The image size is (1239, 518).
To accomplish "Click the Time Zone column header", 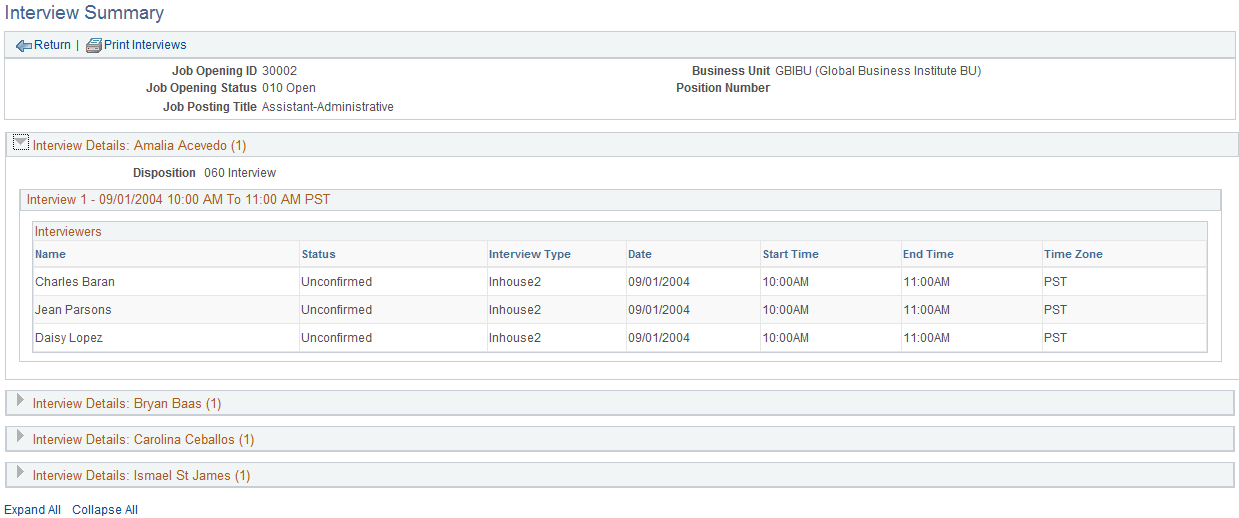I will (1073, 254).
